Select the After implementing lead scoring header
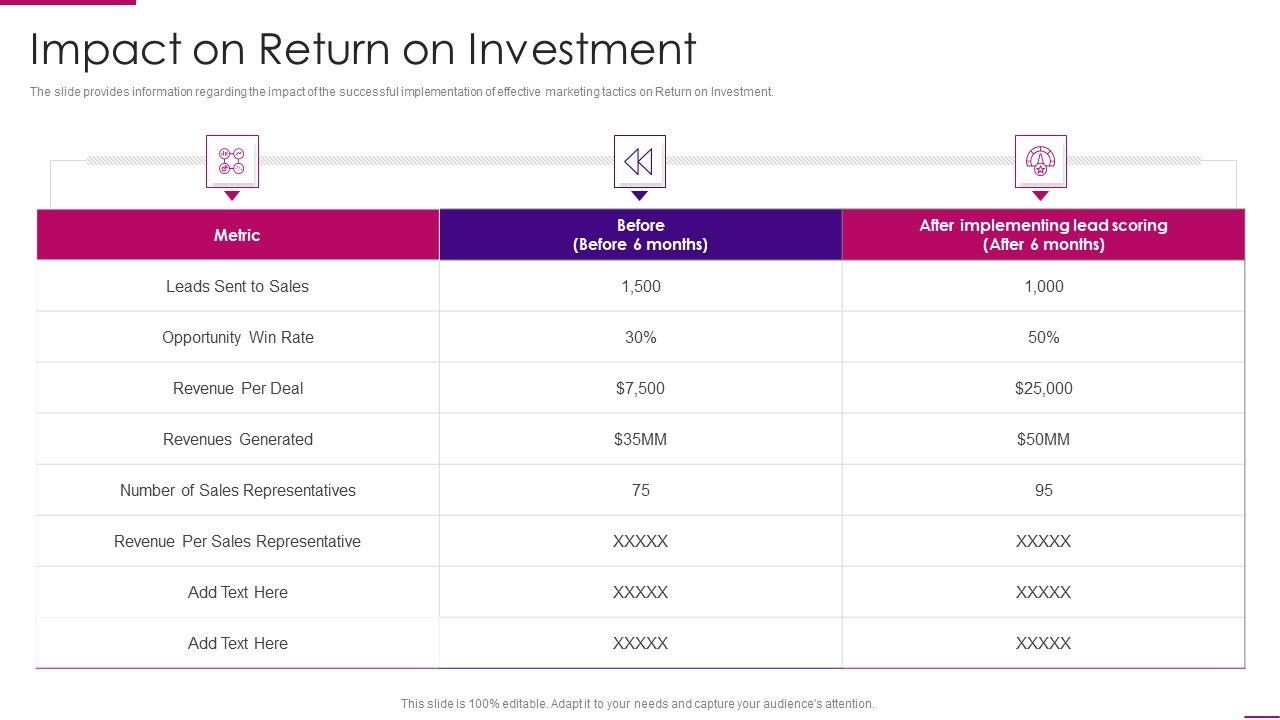 click(1043, 235)
